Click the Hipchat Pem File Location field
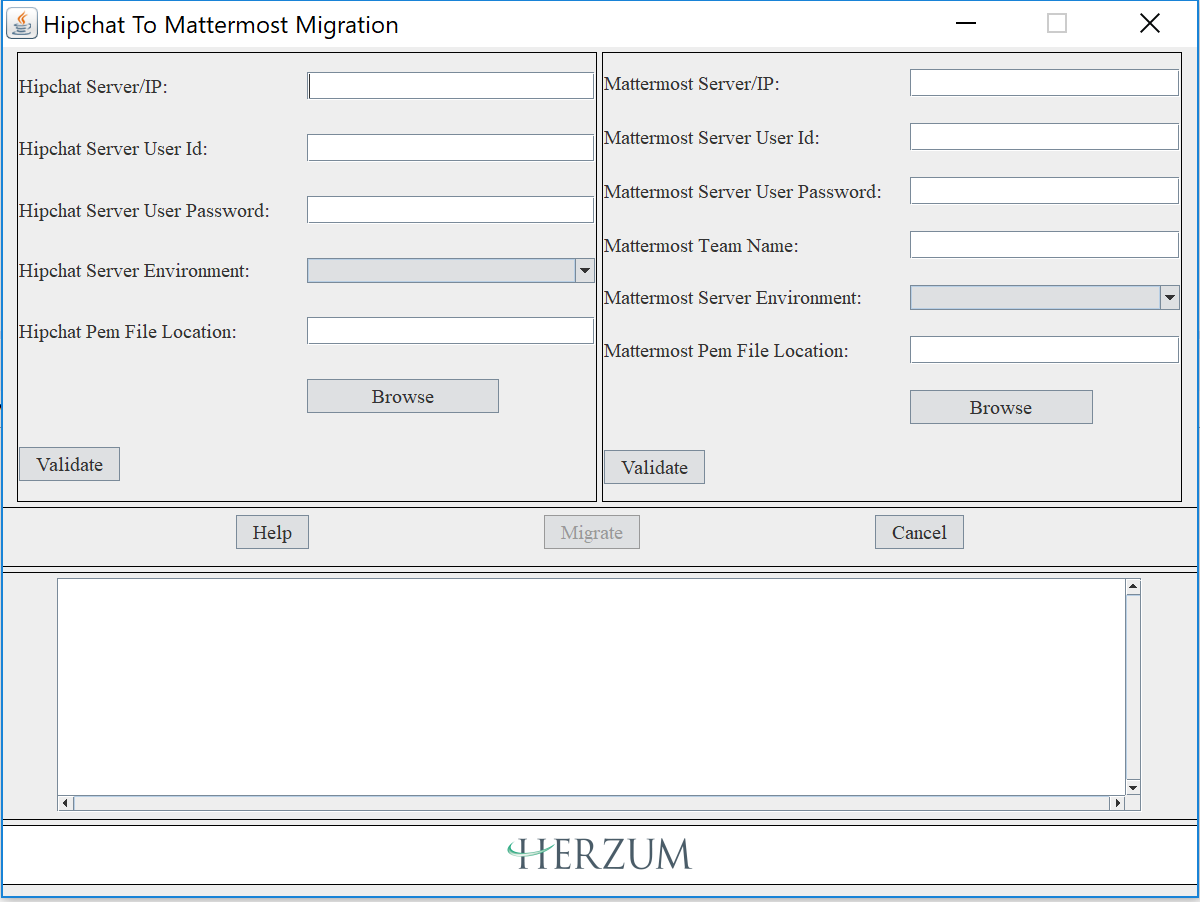This screenshot has width=1200, height=902. 450,331
